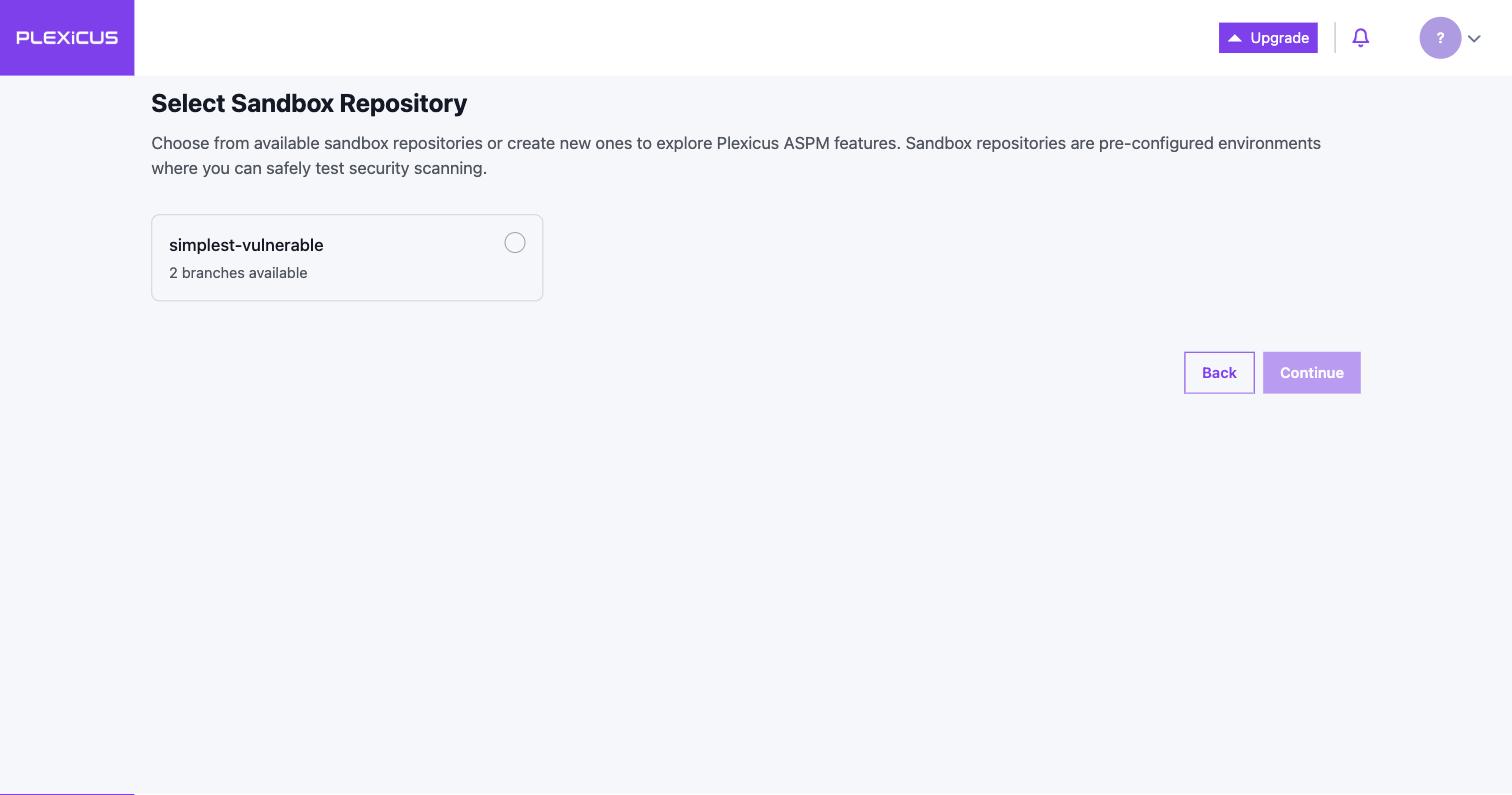Go back with the Back button
Image resolution: width=1512 pixels, height=795 pixels.
click(x=1219, y=373)
